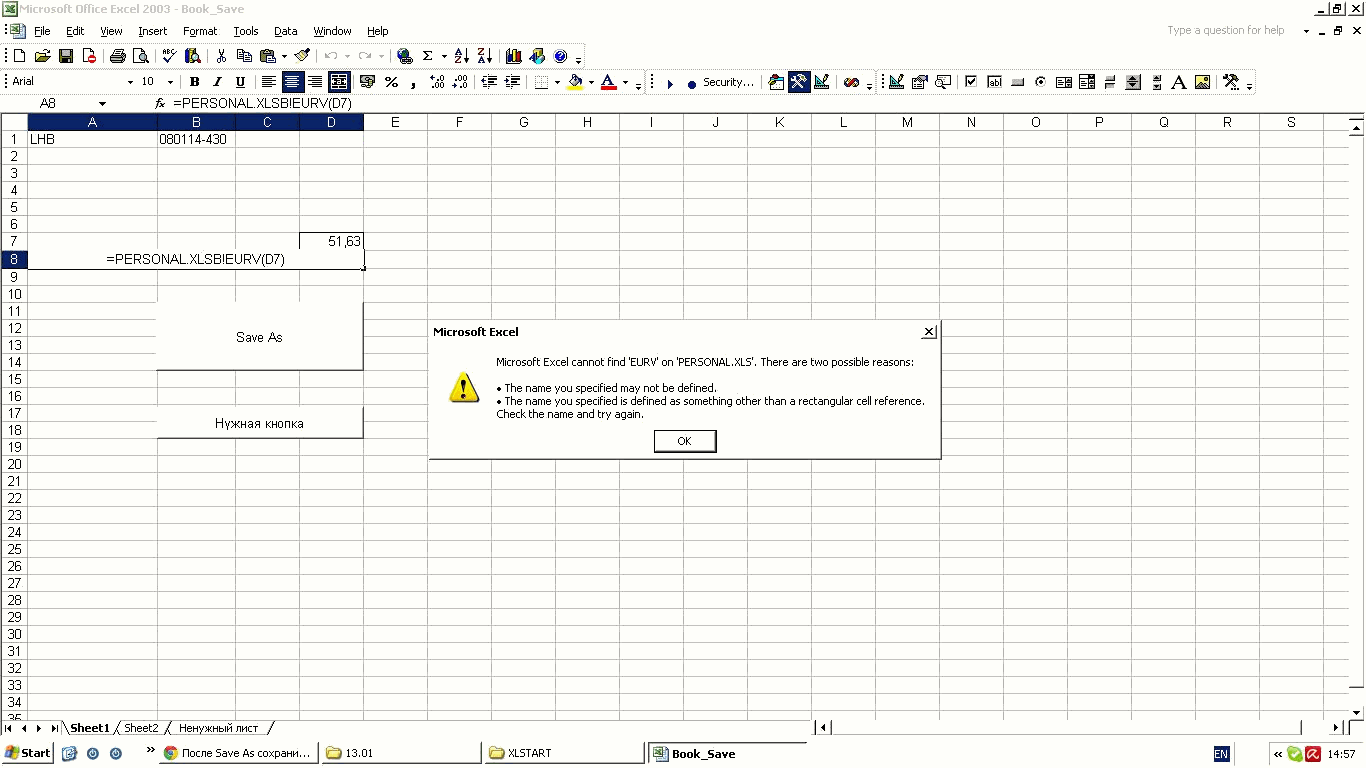The image size is (1366, 768).
Task: Click the Save As button on the sheet
Action: (x=259, y=337)
